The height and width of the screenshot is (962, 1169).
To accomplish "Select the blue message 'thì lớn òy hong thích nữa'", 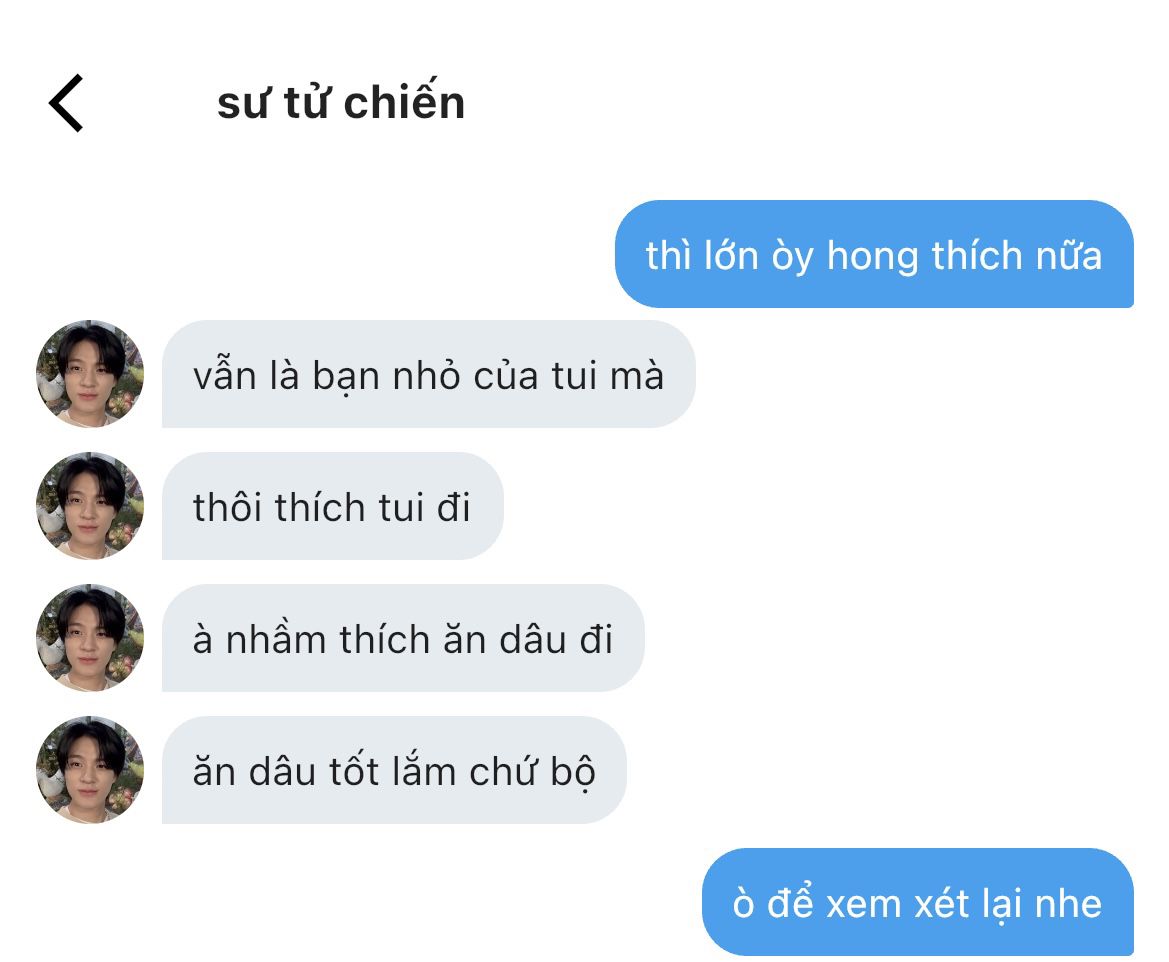I will pyautogui.click(x=874, y=254).
